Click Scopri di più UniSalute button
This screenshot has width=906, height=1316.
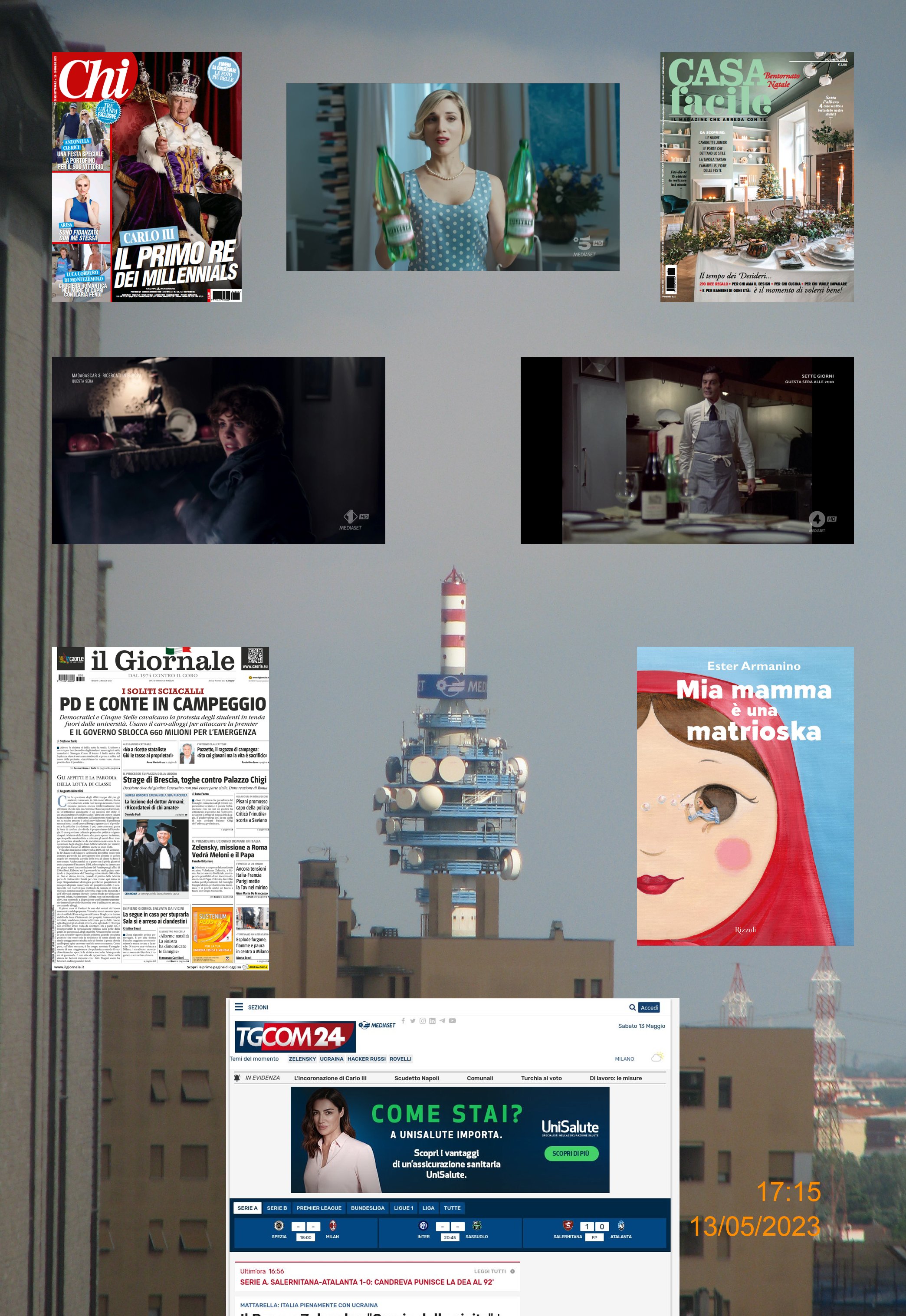(x=571, y=1153)
